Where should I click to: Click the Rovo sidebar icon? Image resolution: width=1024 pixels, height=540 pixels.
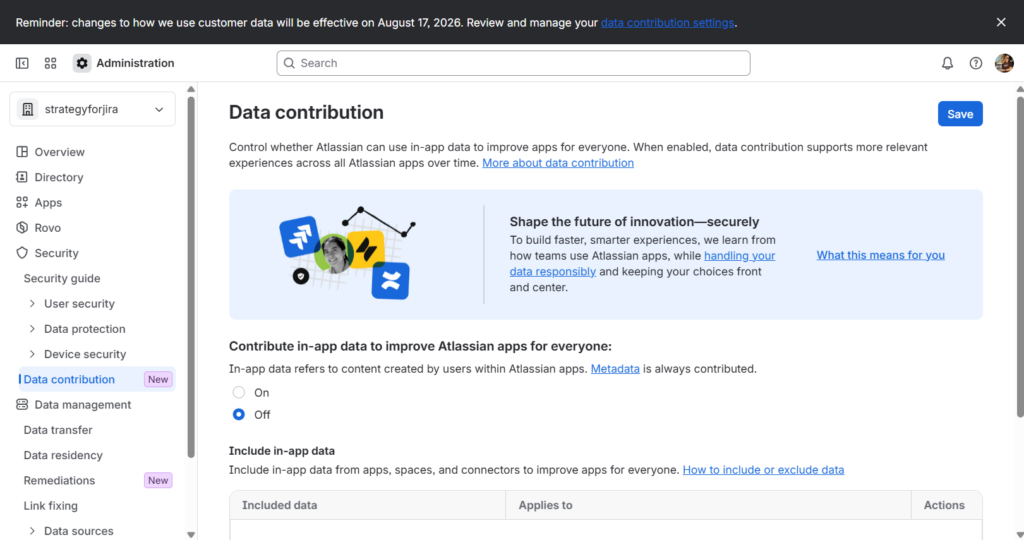point(22,228)
